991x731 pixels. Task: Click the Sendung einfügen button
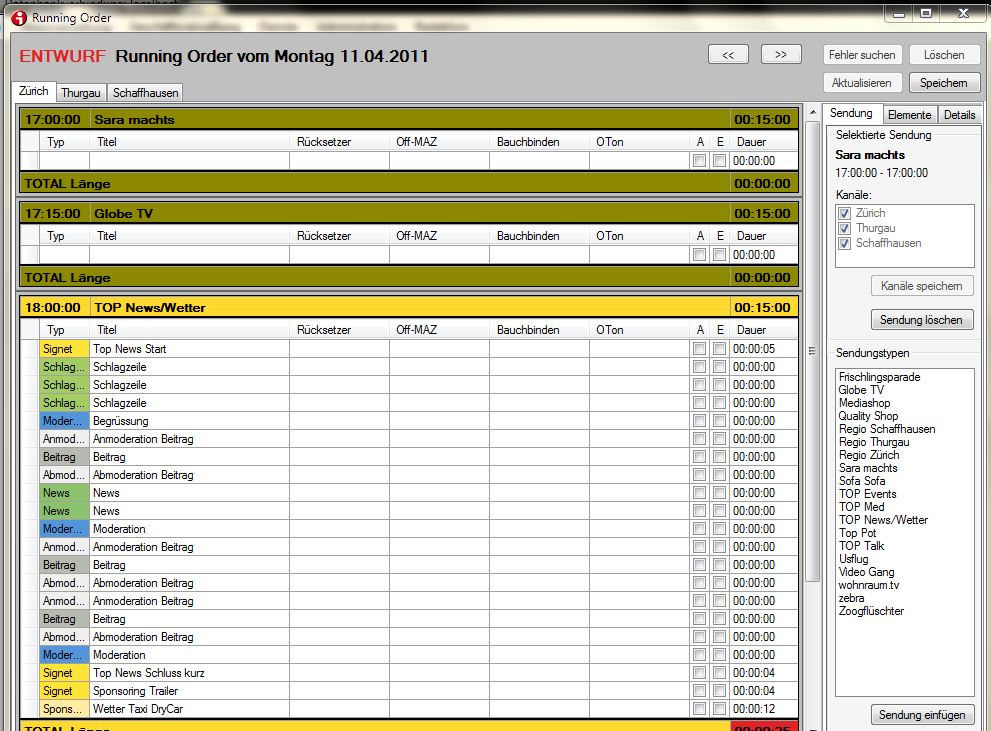(x=922, y=714)
